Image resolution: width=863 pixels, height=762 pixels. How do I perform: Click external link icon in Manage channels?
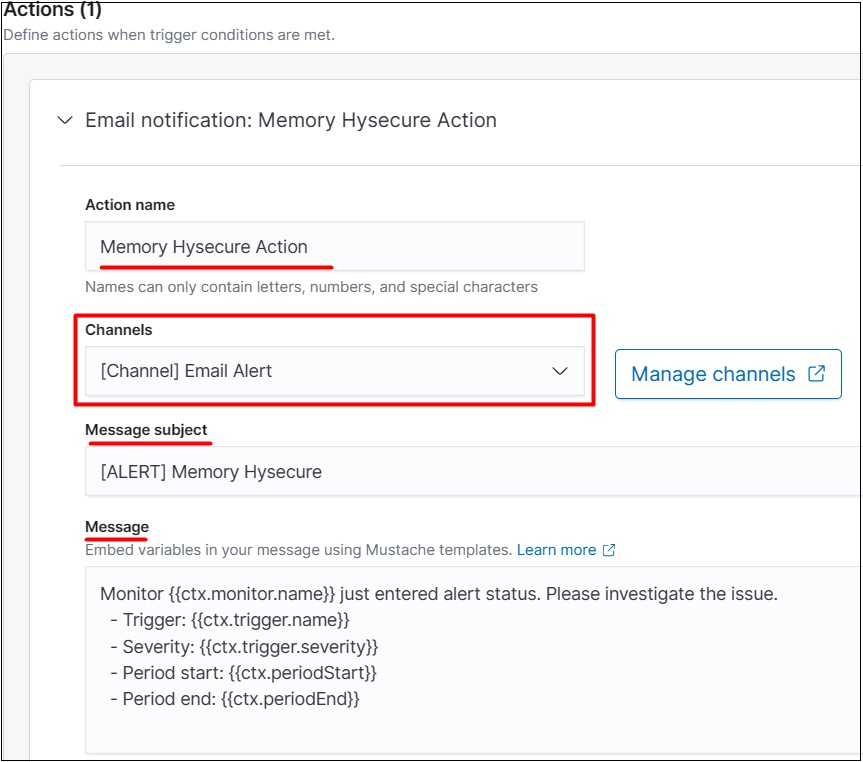[817, 374]
